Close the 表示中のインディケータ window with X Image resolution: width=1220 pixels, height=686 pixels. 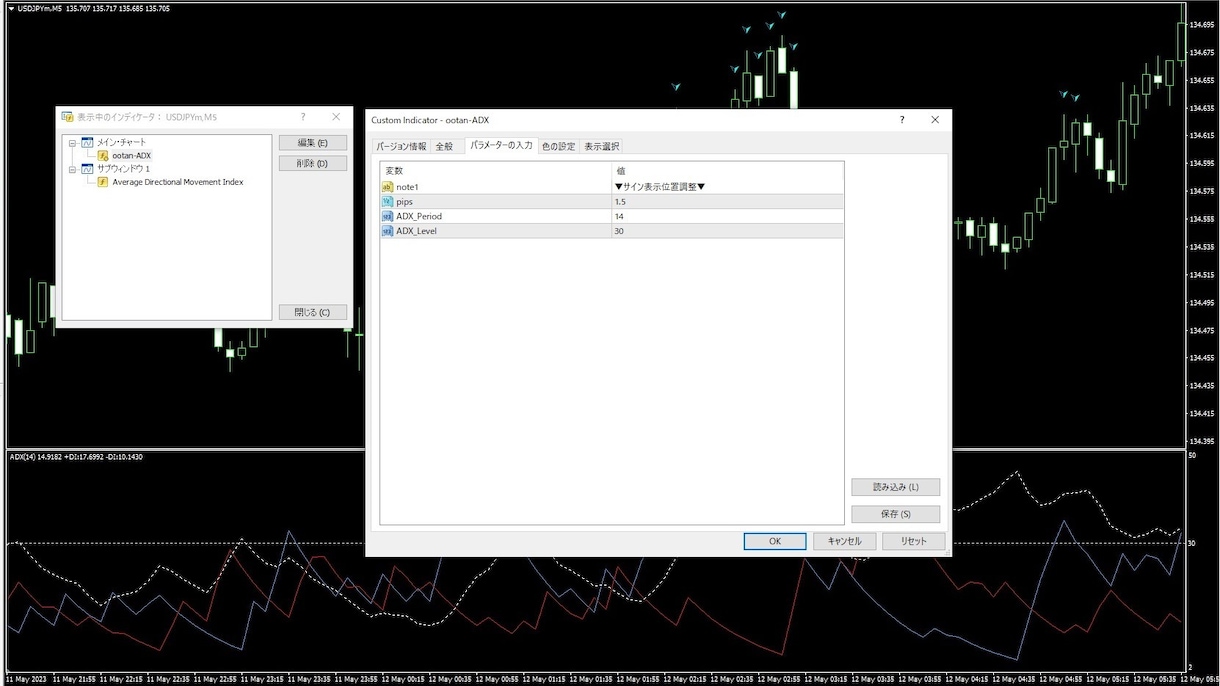tap(336, 117)
